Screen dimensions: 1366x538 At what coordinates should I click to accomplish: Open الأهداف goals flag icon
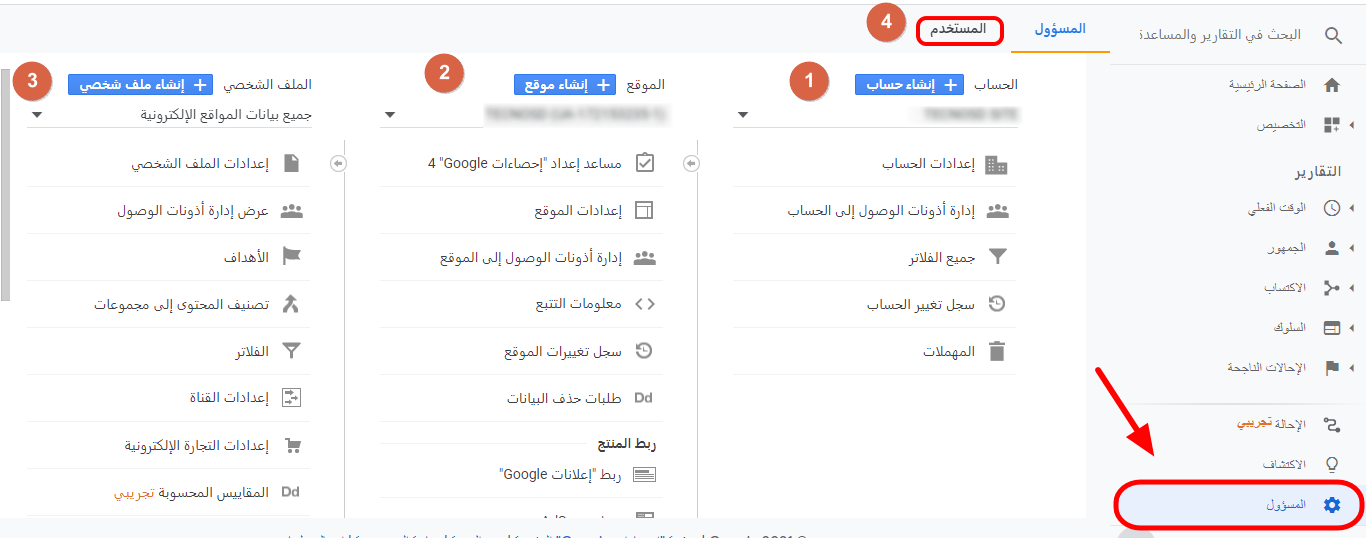[291, 257]
